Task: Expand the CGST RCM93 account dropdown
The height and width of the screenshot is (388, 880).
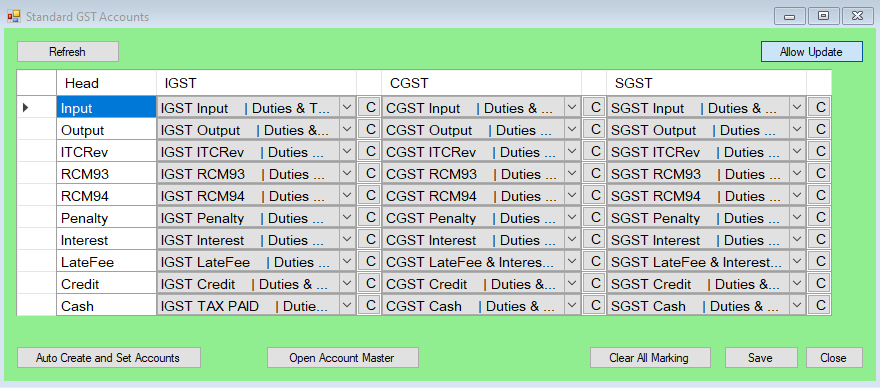Action: [572, 174]
